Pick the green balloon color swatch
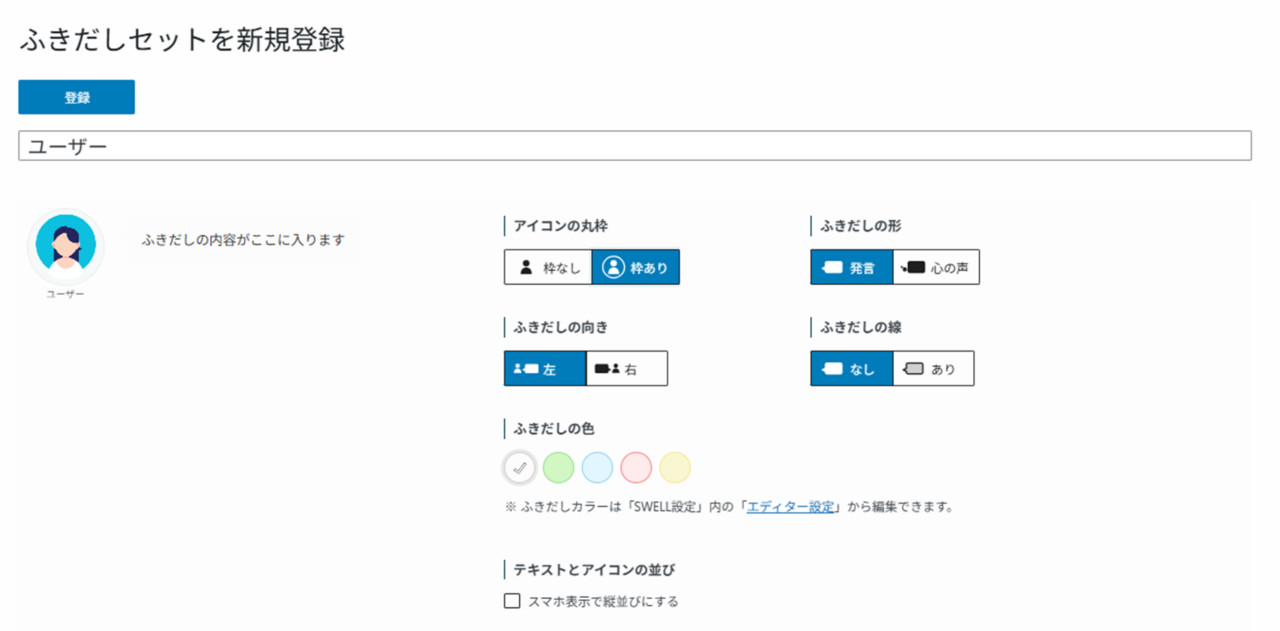Image resolution: width=1280 pixels, height=631 pixels. coord(558,467)
